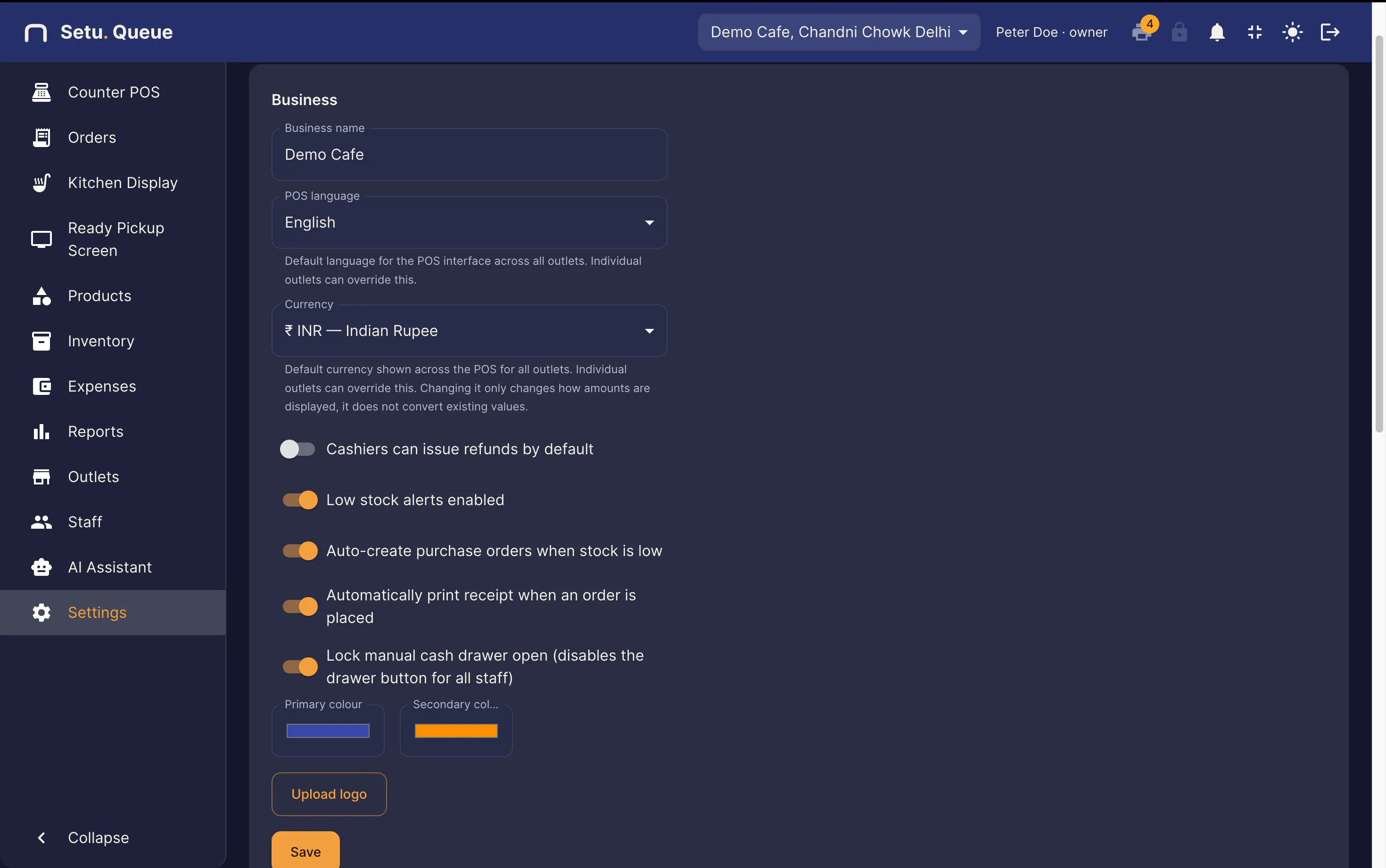
Task: Click the AI Assistant robot icon
Action: pyautogui.click(x=41, y=567)
